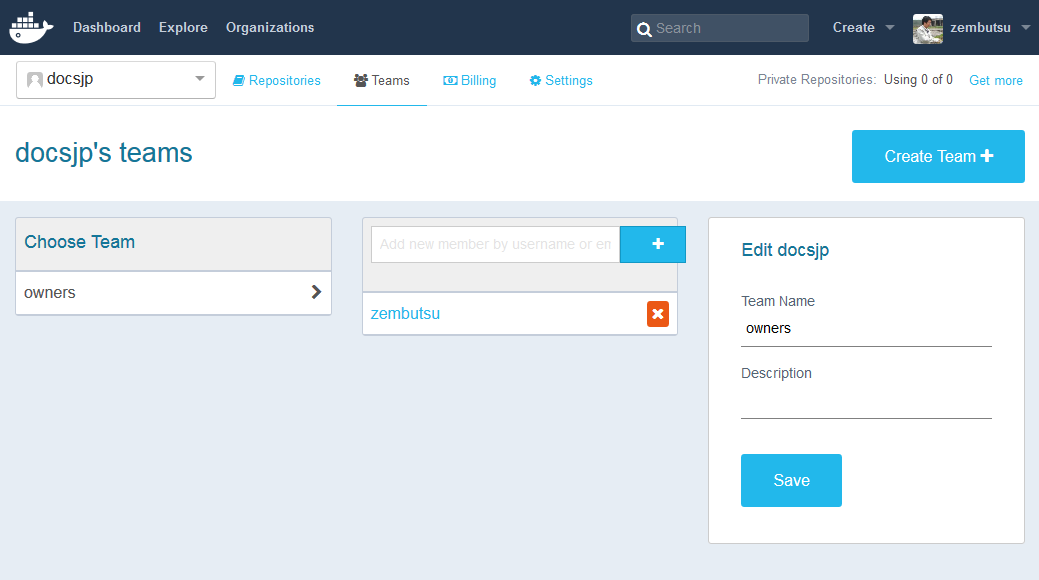Click the chevron beside owners team
Viewport: 1039px width, 580px height.
[x=316, y=292]
